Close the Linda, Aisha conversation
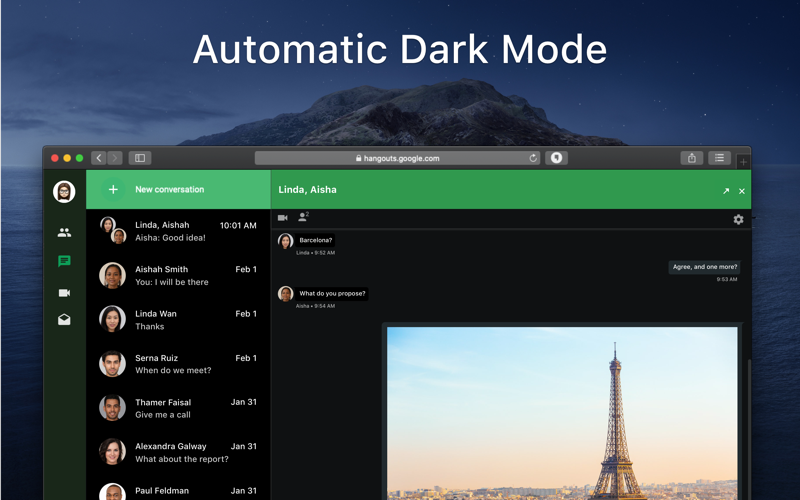Viewport: 800px width, 500px height. point(742,191)
